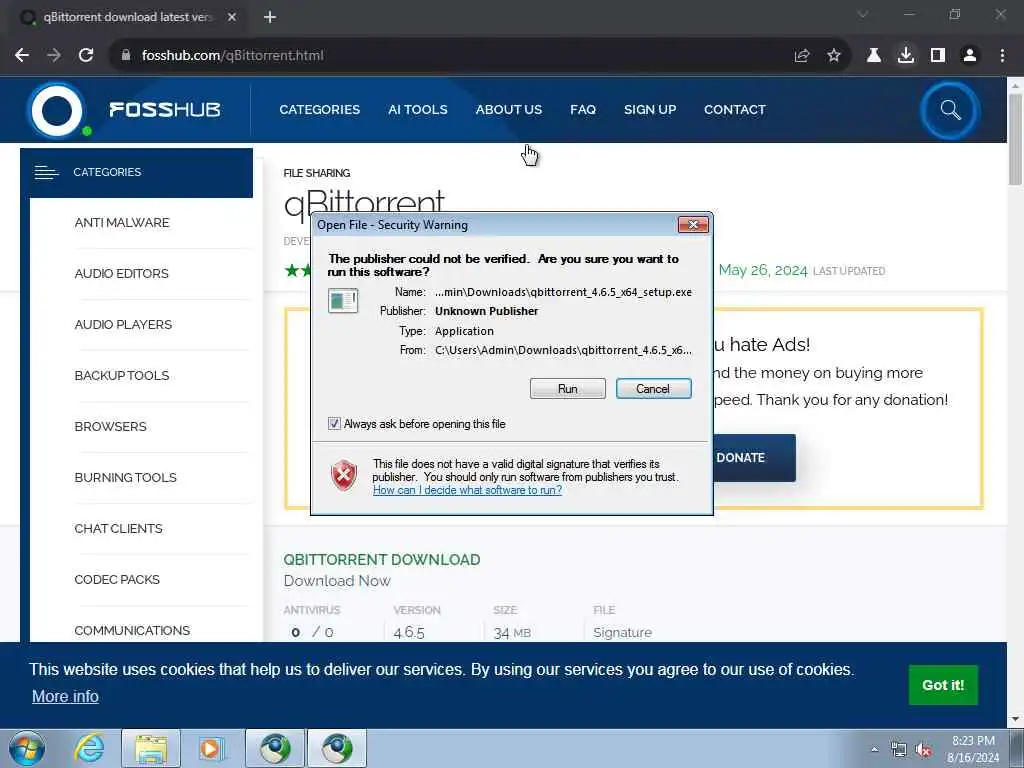1024x768 pixels.
Task: Click the application file icon in dialog
Action: [343, 301]
